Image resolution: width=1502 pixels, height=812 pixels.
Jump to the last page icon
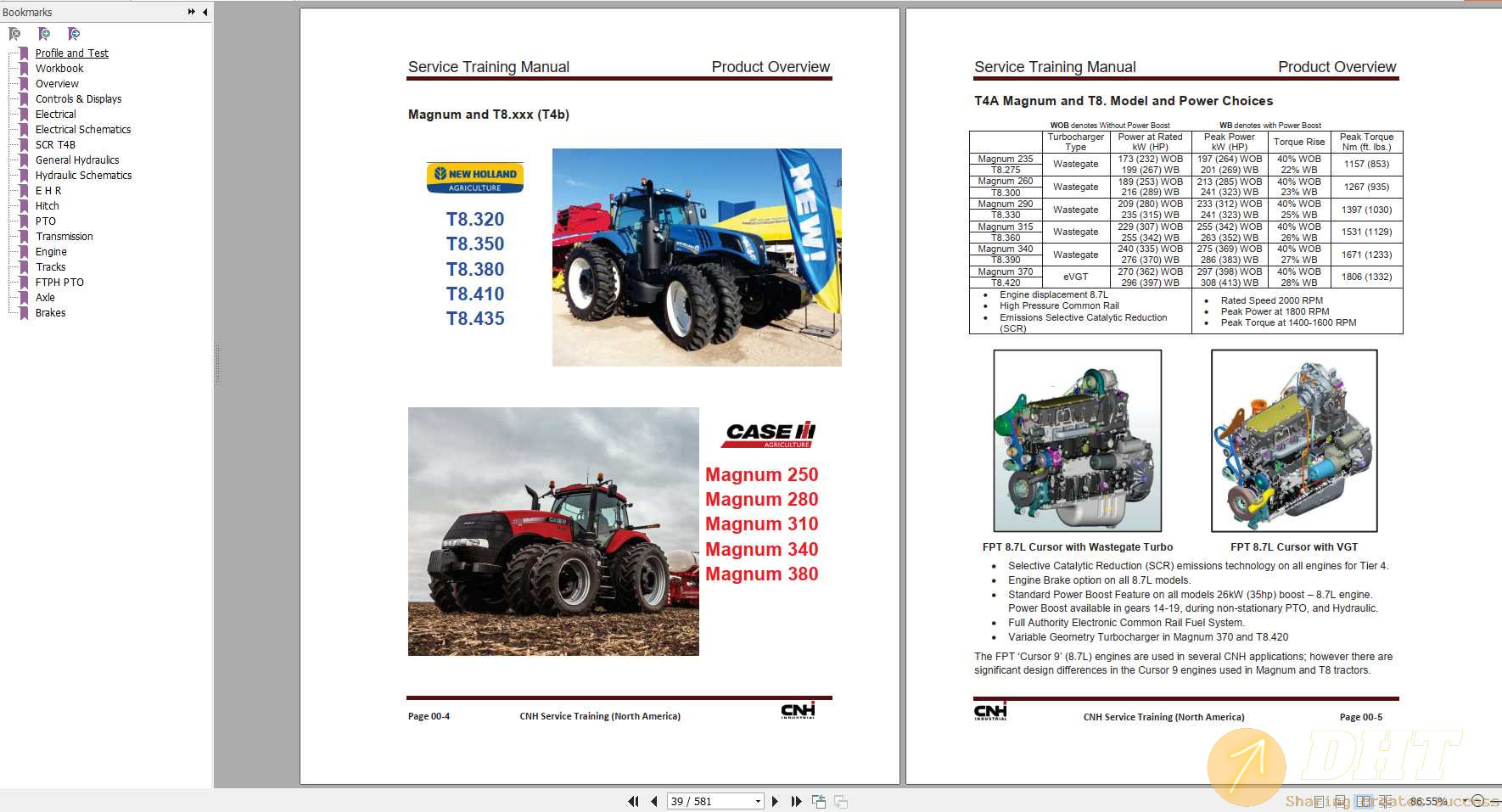pos(796,800)
